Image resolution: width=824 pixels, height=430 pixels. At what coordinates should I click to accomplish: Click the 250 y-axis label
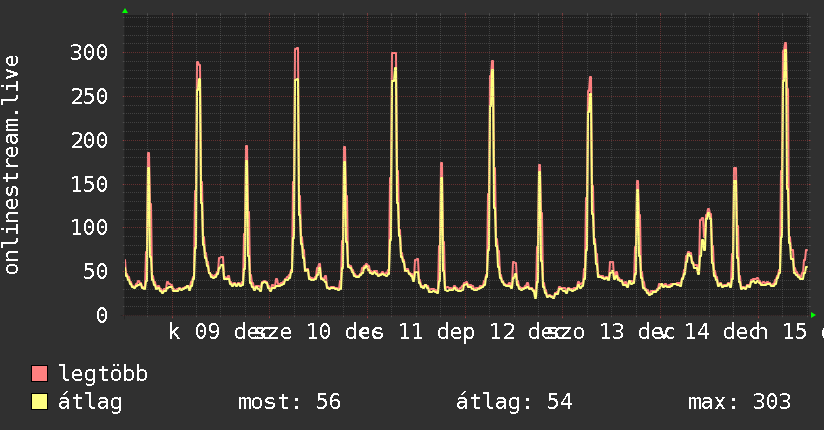[x=89, y=96]
